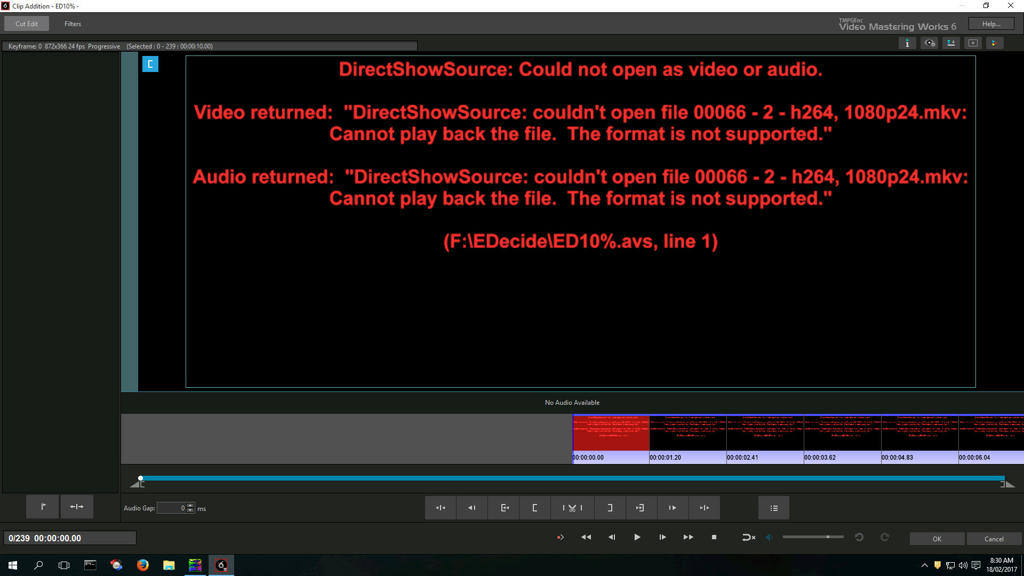Set the end point bracket
The width and height of the screenshot is (1024, 576).
[609, 508]
